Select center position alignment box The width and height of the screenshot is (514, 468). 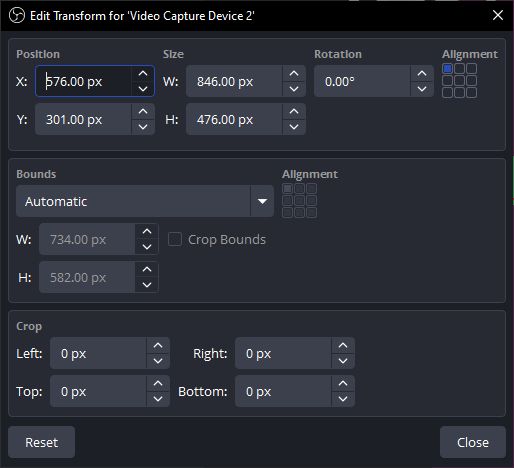coord(459,81)
